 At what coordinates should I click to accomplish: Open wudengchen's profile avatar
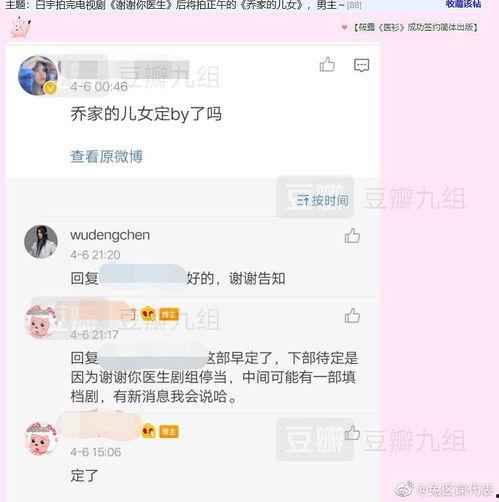click(41, 242)
